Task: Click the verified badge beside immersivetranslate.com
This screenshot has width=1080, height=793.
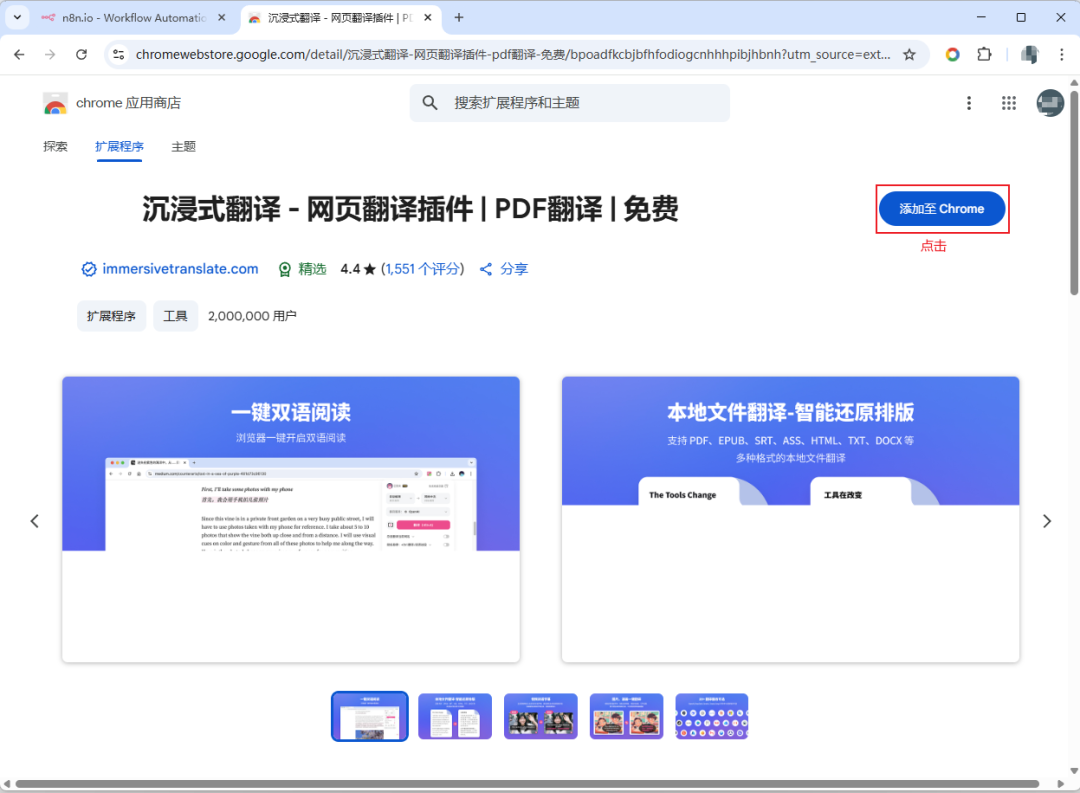Action: coord(89,269)
